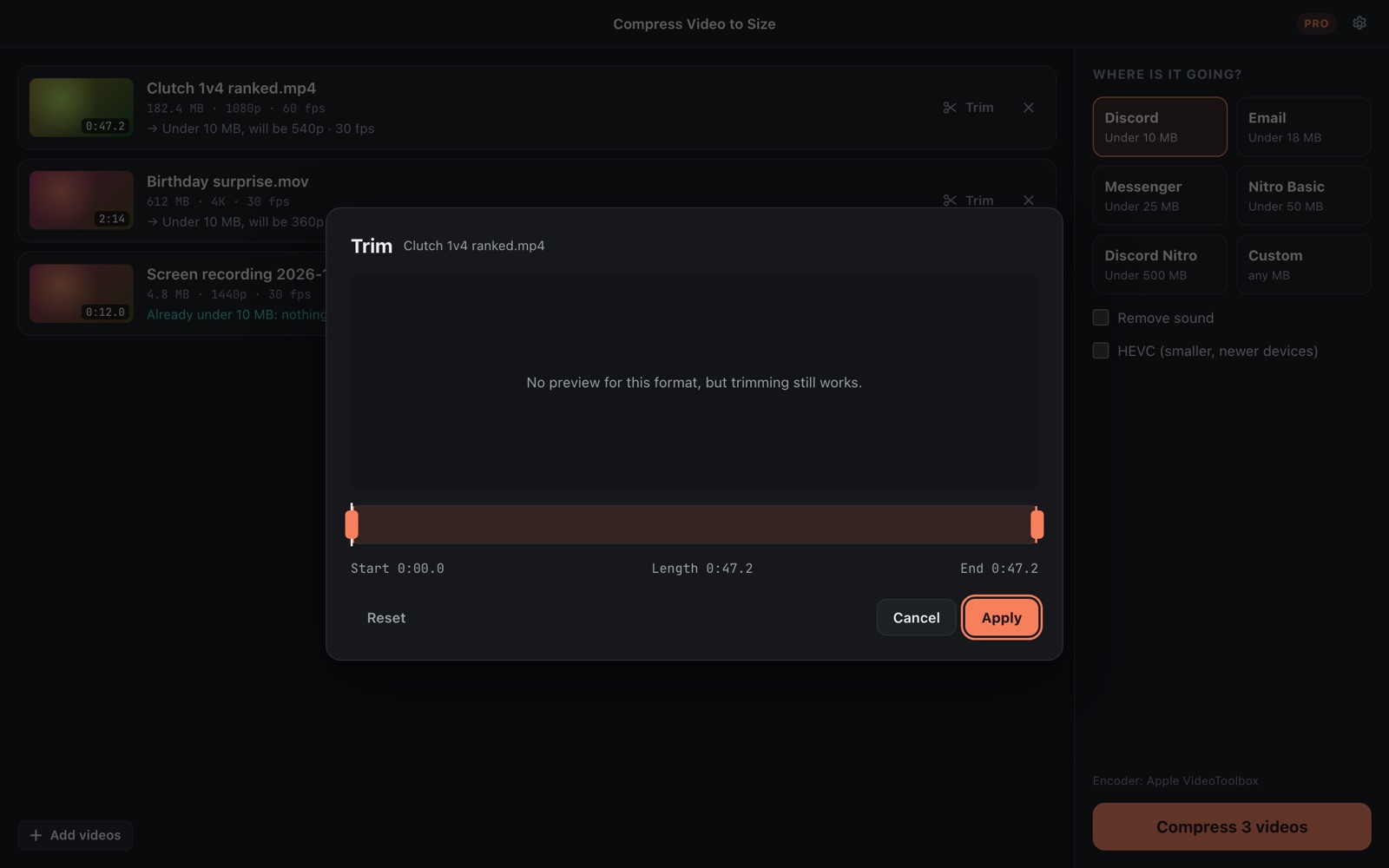Image resolution: width=1389 pixels, height=868 pixels.
Task: Click the scissors Trim icon for Clutch 1v4 ranked.mp4
Action: click(x=950, y=108)
